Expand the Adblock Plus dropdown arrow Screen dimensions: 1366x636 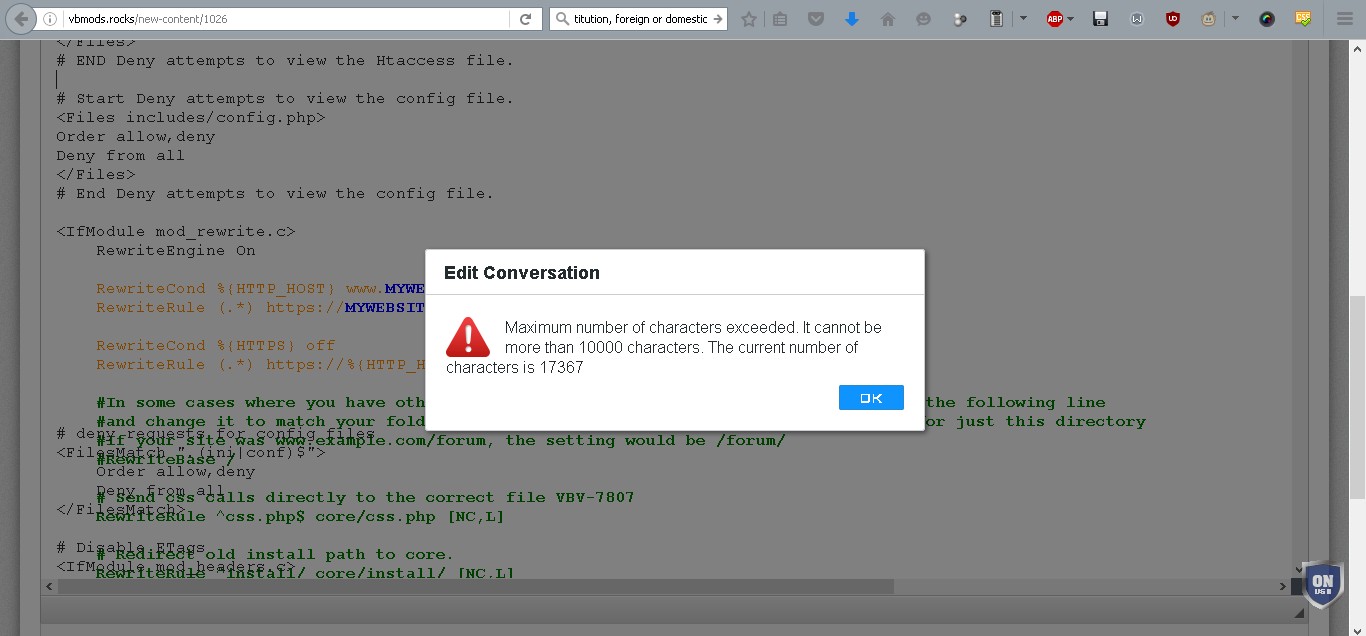pyautogui.click(x=1071, y=18)
